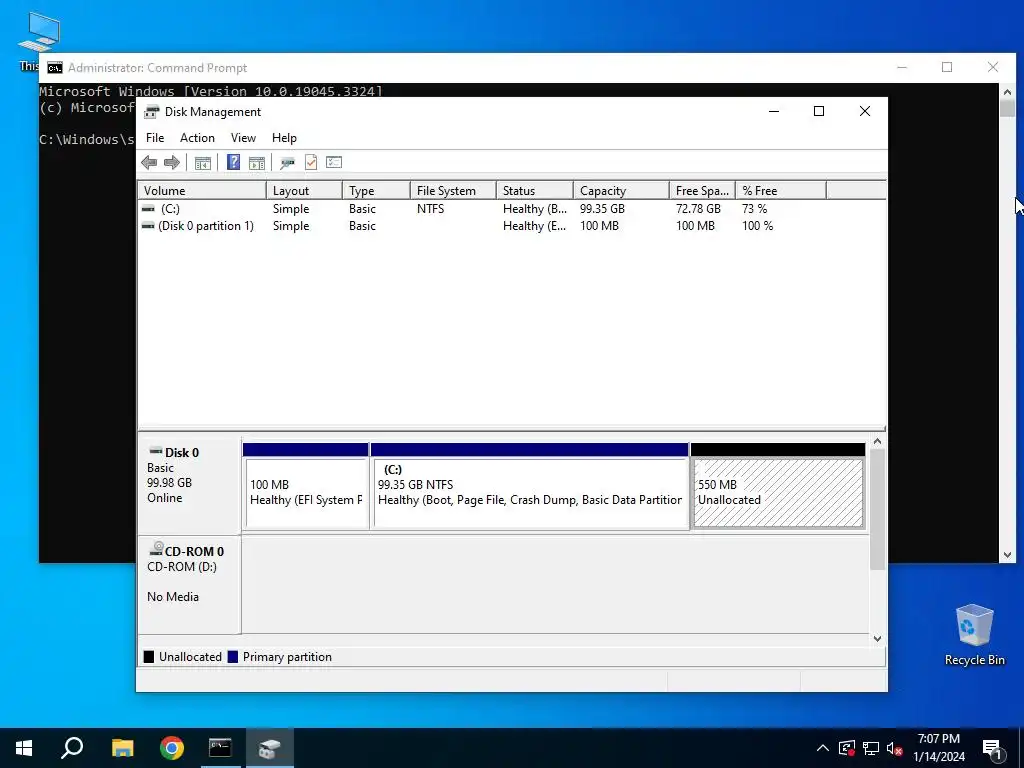1024x768 pixels.
Task: Sort by the Layout column header
Action: point(304,191)
